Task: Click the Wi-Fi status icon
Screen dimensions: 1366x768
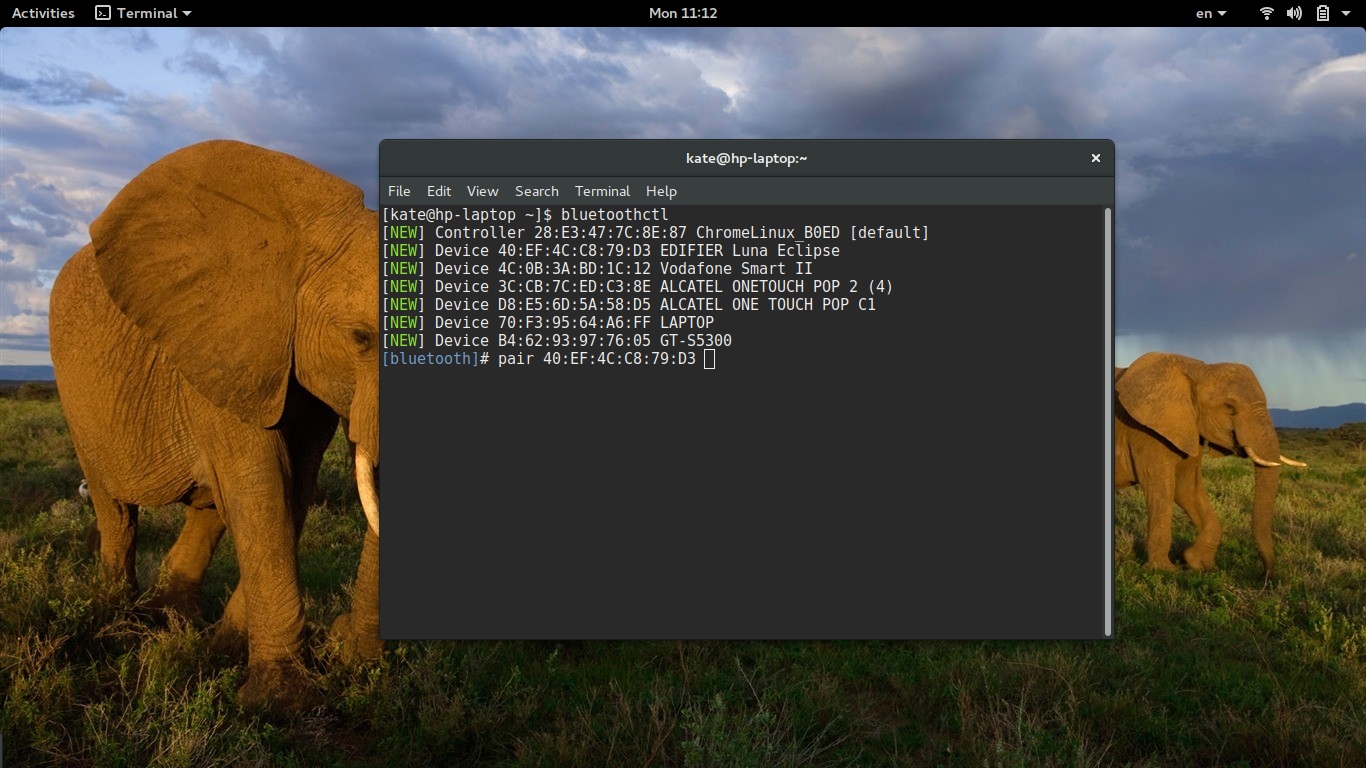Action: (1267, 13)
